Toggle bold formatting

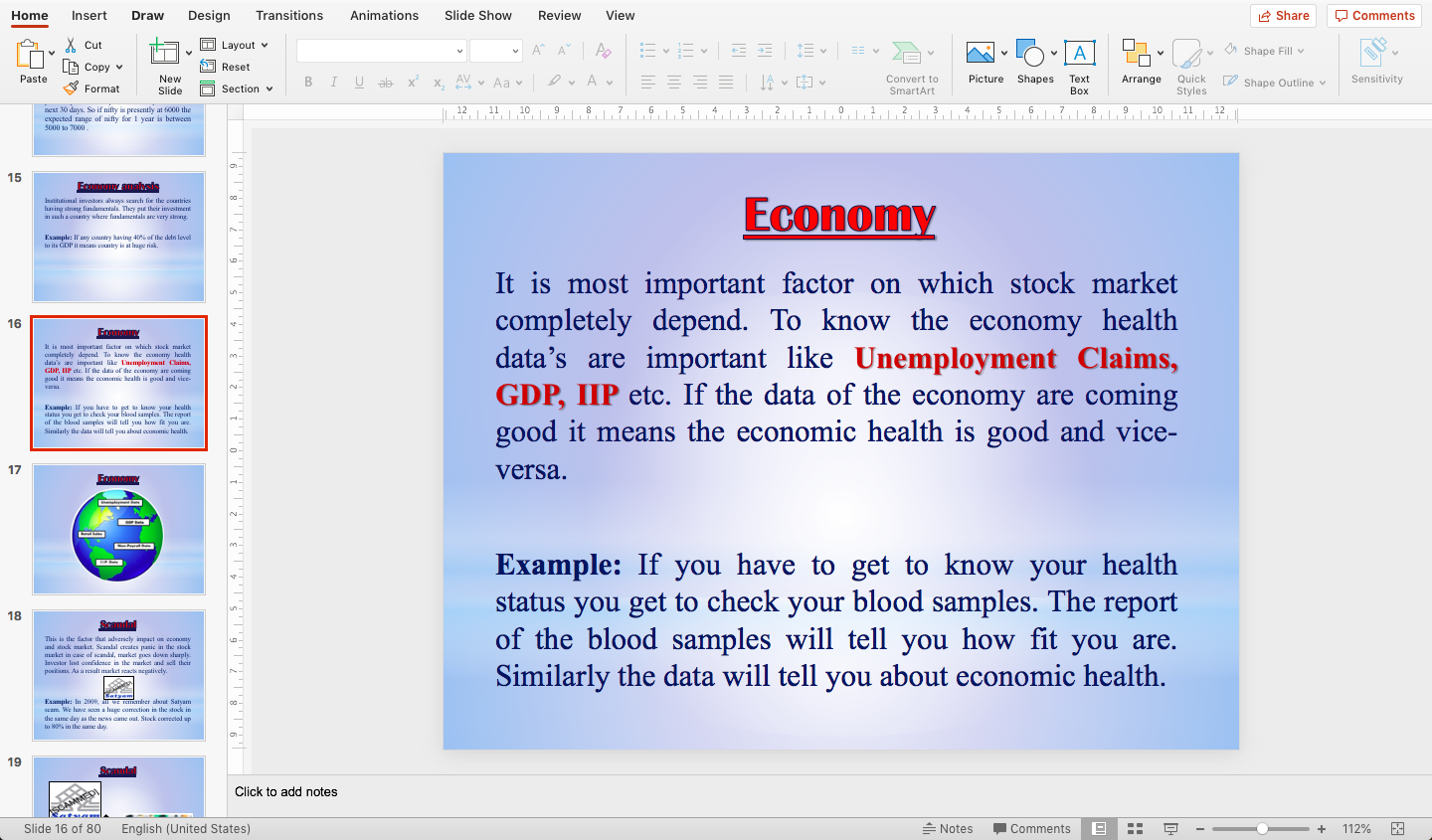point(308,82)
